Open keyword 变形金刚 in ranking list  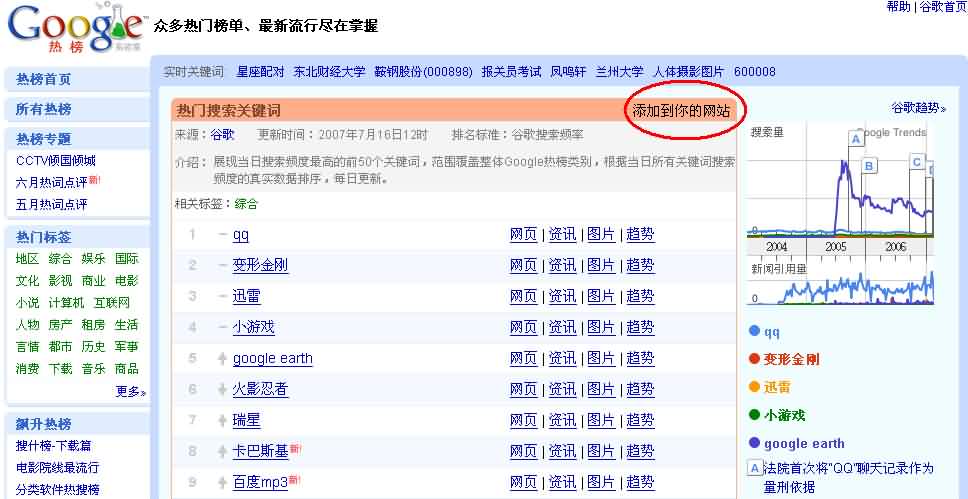tap(260, 266)
